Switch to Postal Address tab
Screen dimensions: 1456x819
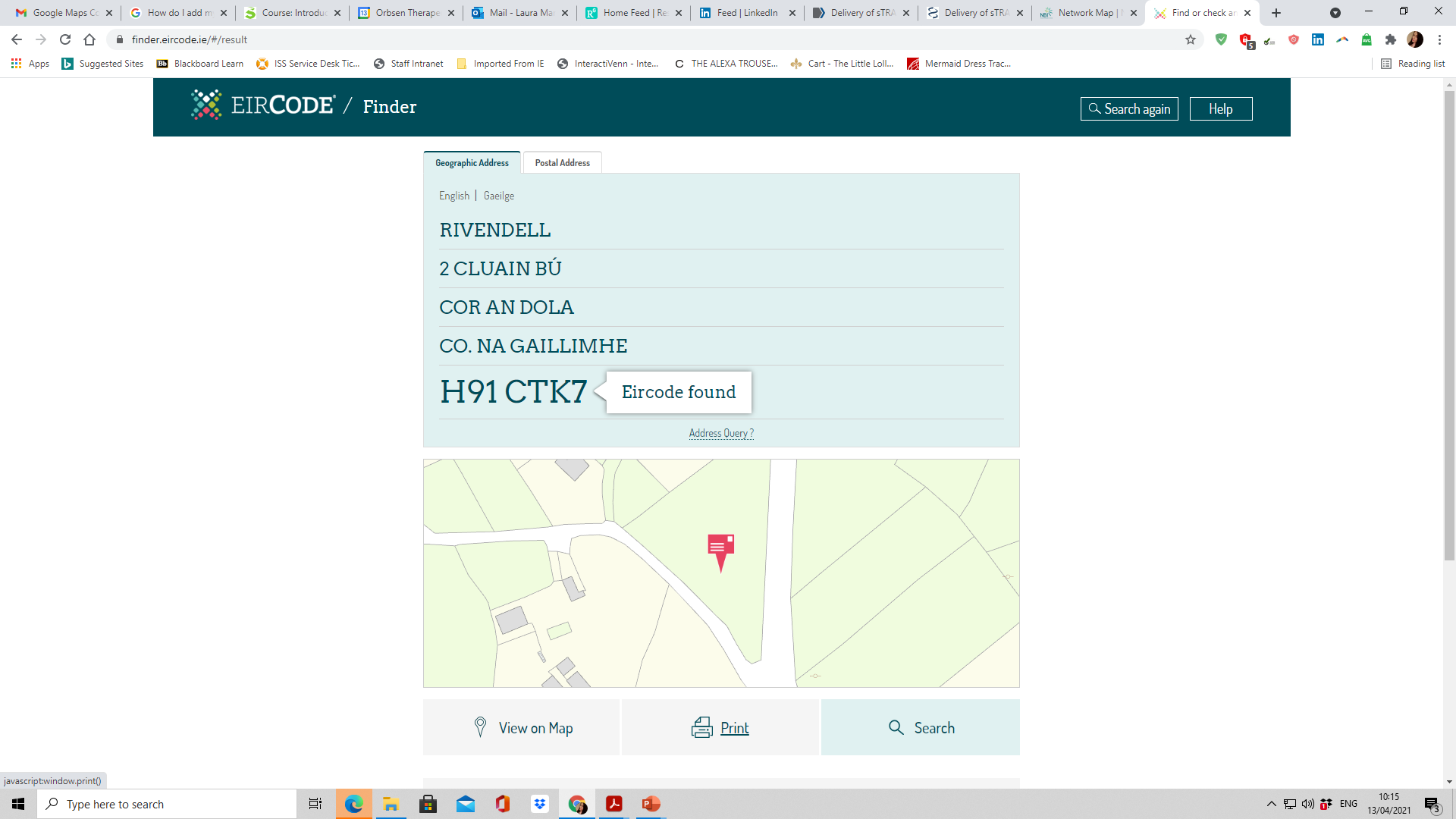click(x=562, y=163)
